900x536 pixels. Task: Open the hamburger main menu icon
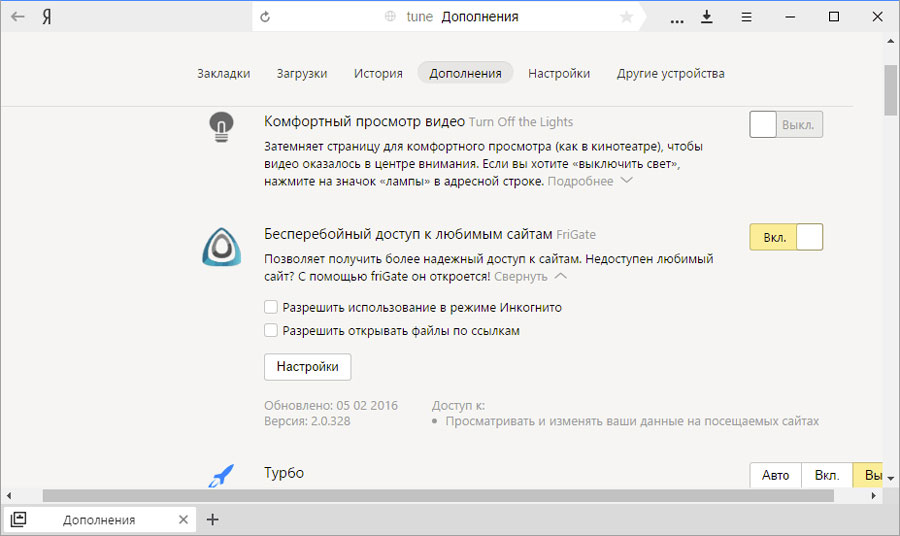pyautogui.click(x=746, y=17)
